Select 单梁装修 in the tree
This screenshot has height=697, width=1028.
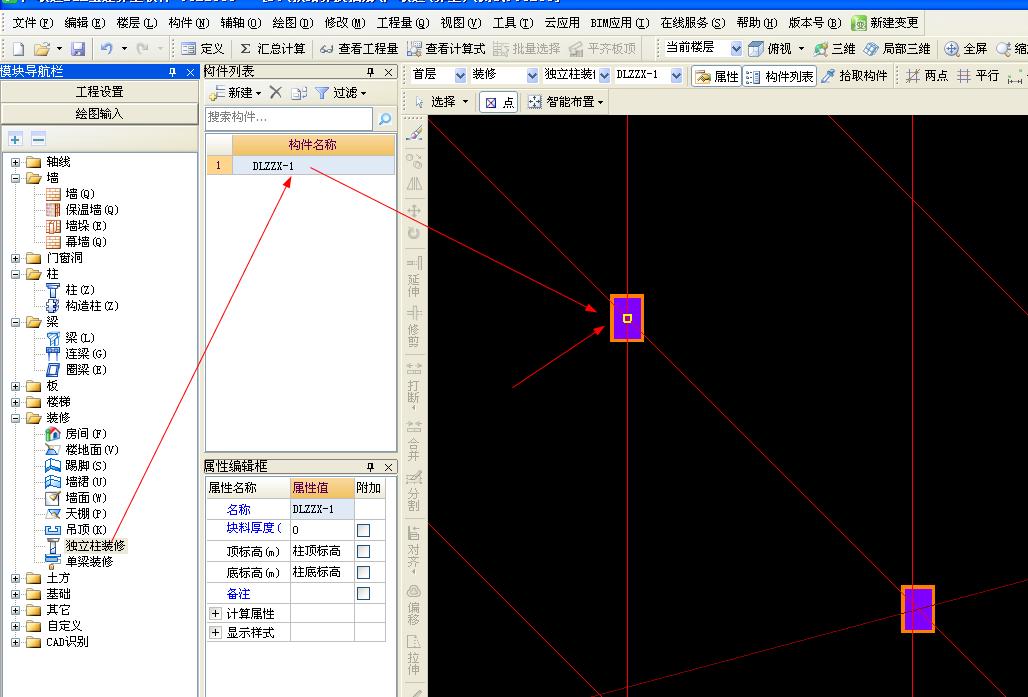tap(89, 562)
